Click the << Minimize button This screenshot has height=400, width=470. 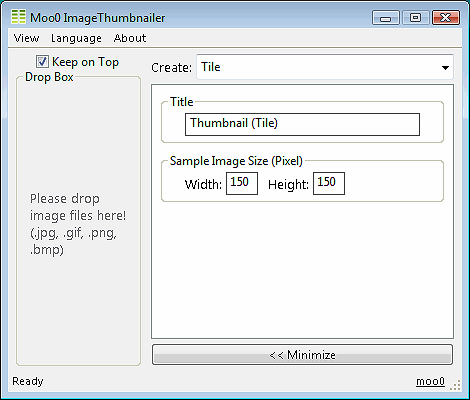[x=302, y=355]
